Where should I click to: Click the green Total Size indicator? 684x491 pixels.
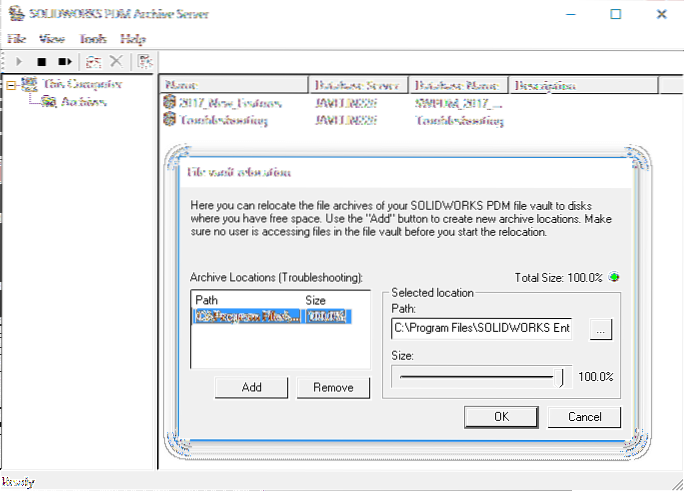coord(614,277)
